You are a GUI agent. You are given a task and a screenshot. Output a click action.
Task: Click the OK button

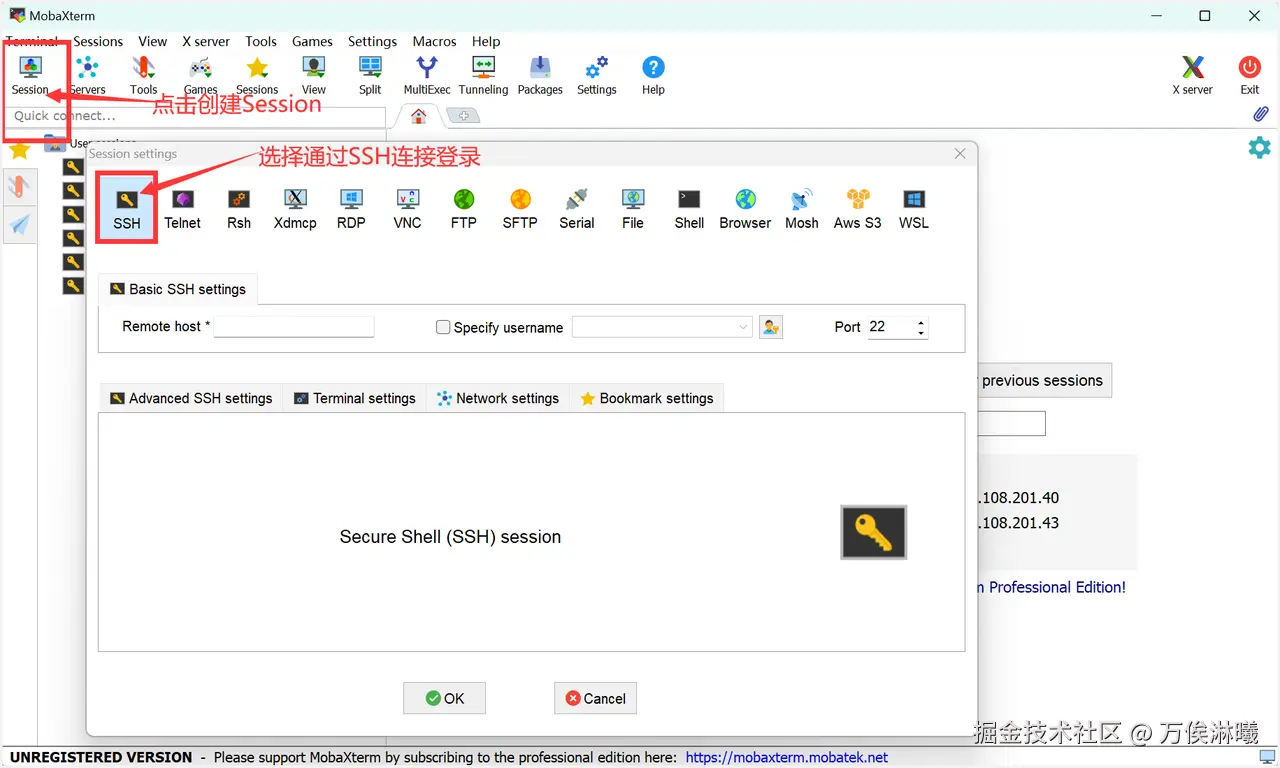[445, 698]
